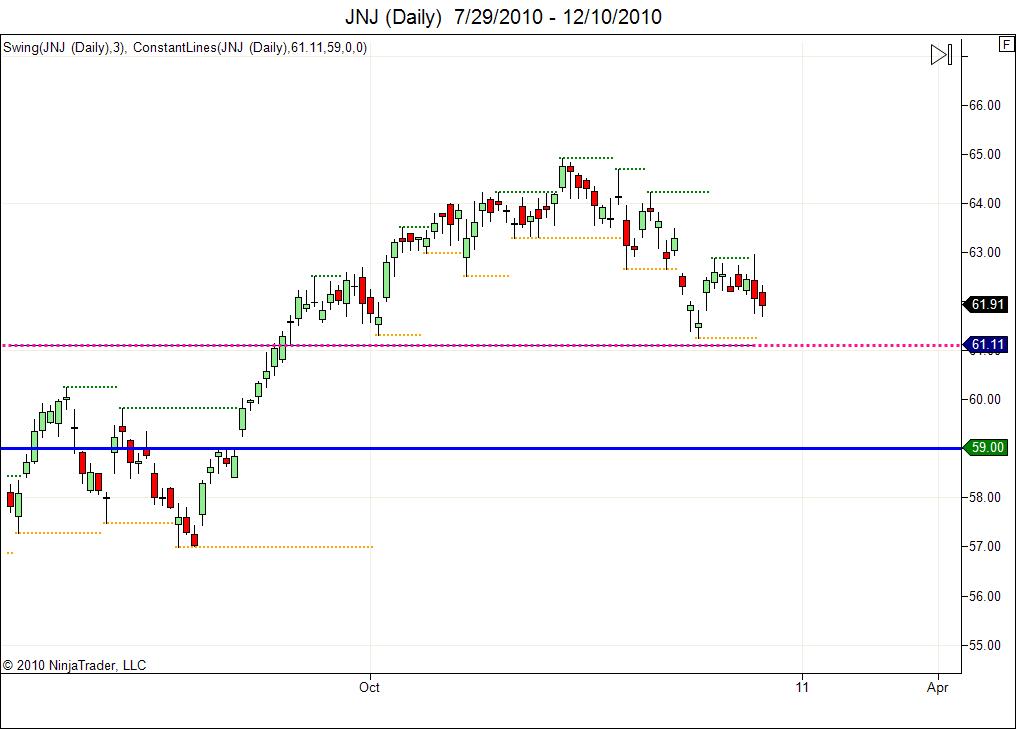Click the Swing(JNJ (Daily),3) indicator label
The height and width of the screenshot is (729, 1016).
click(64, 47)
